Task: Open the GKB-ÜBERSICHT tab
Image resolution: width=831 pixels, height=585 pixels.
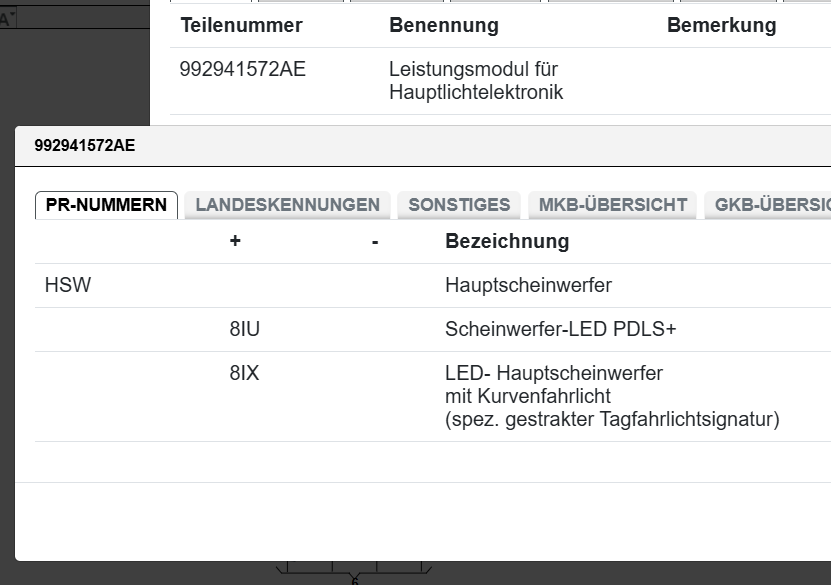Action: (770, 204)
